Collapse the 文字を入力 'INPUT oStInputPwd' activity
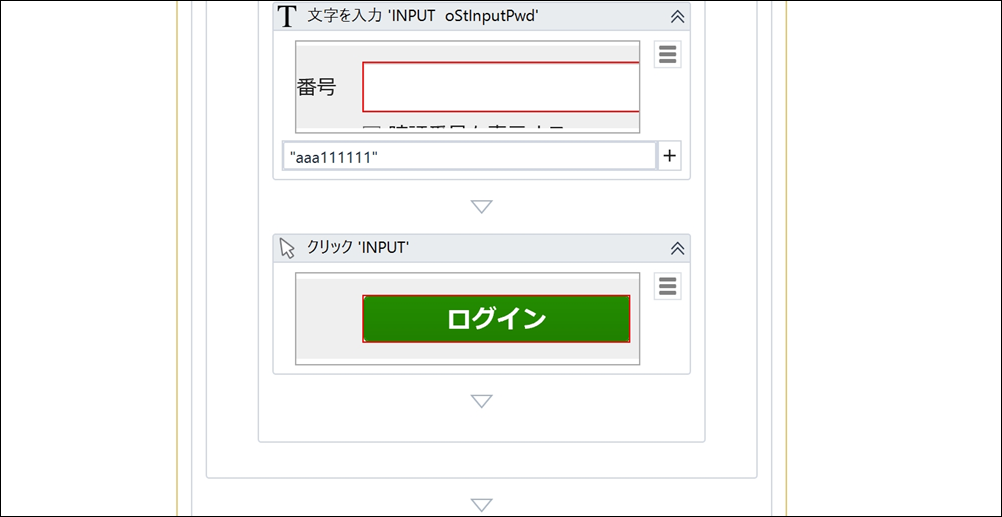This screenshot has height=517, width=1002. point(677,17)
